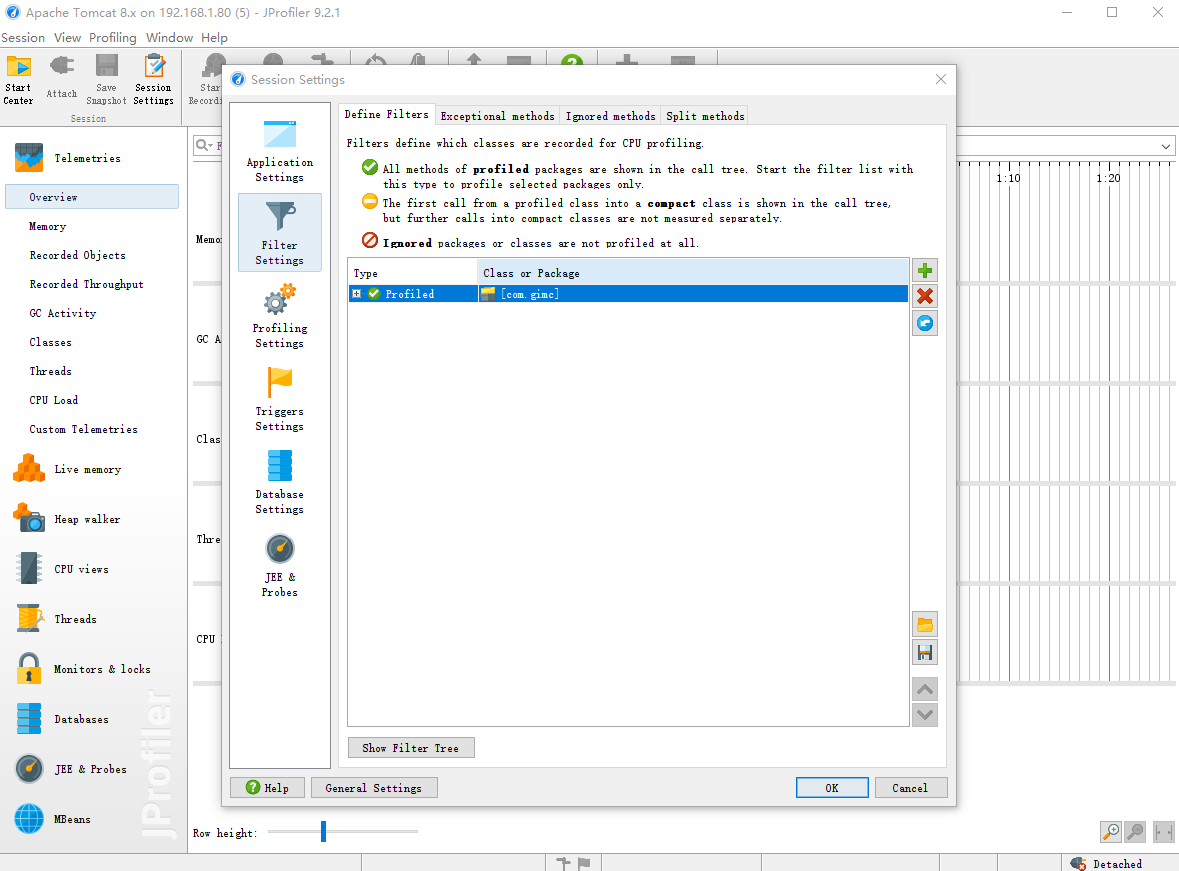
Task: Save filters using floppy disk icon
Action: click(925, 652)
